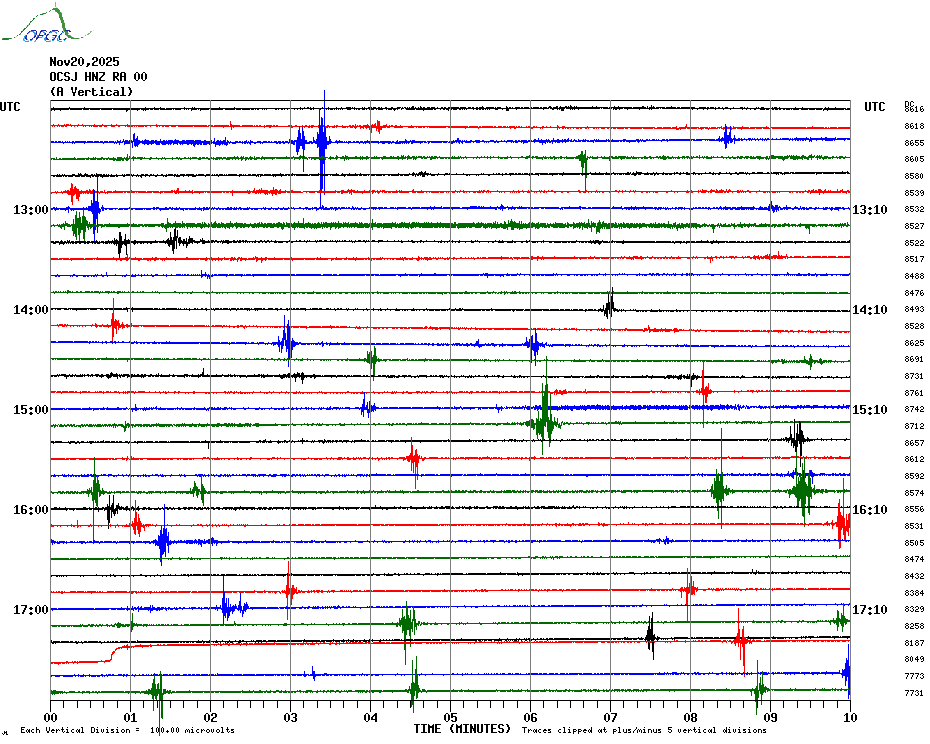Screen dimensions: 930x744
Task: Click the DC offset value 8522
Action: (914, 243)
